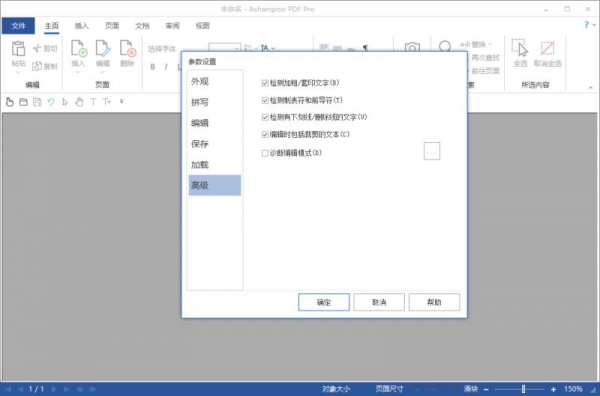
Task: Click the help question mark icon
Action: pyautogui.click(x=586, y=25)
